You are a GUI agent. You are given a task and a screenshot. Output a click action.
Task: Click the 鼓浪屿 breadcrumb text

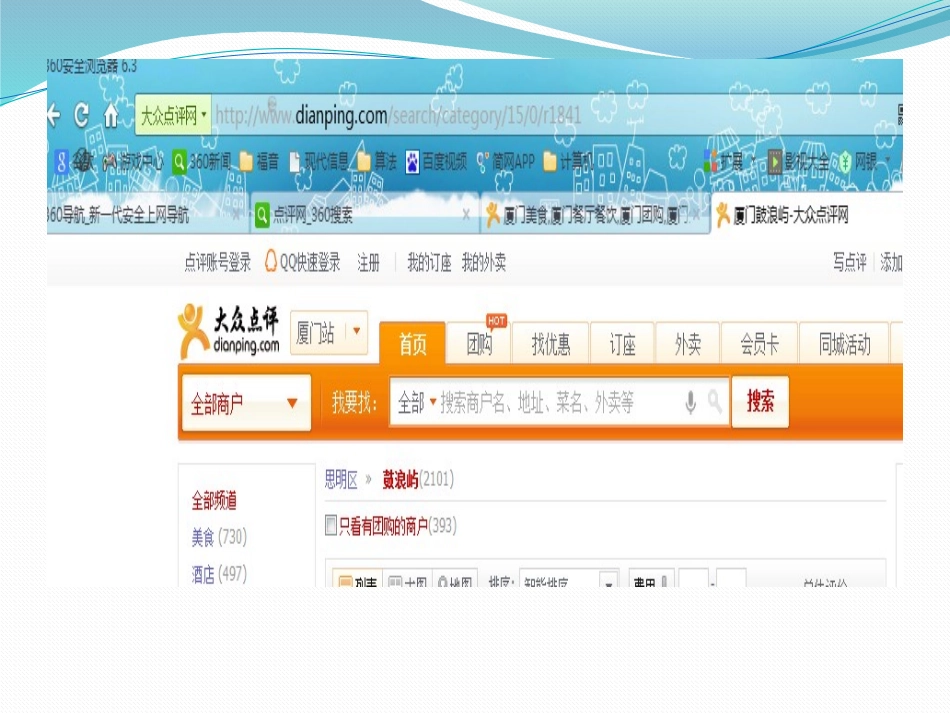(400, 480)
